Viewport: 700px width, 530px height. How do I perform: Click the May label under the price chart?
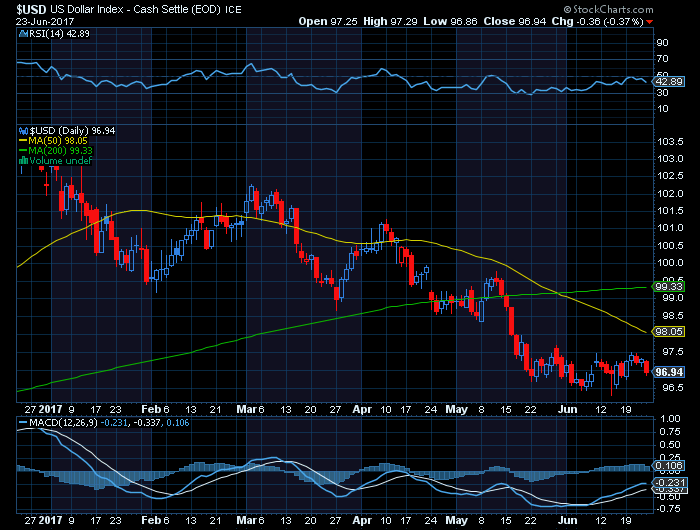click(x=457, y=409)
